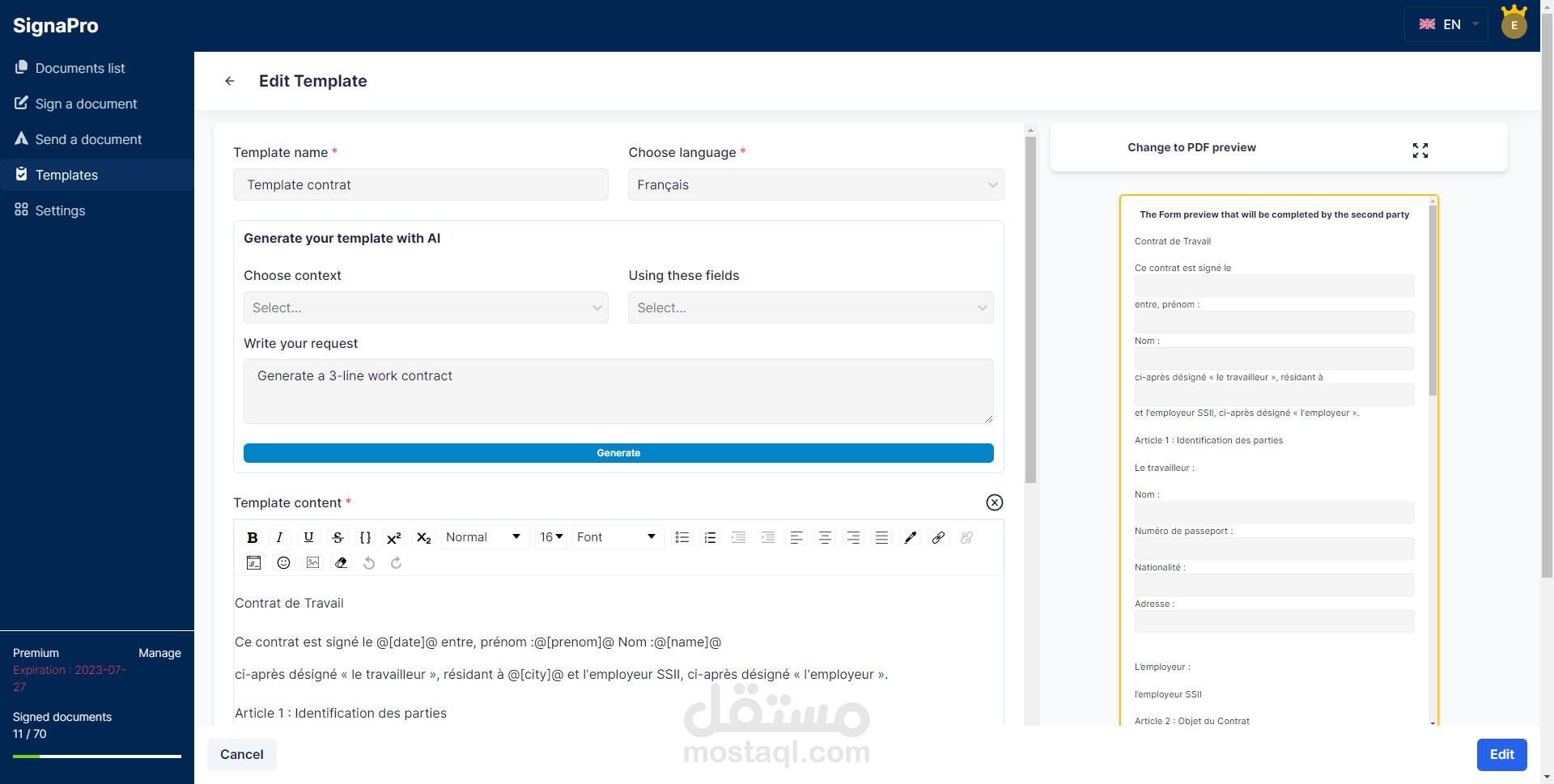1554x784 pixels.
Task: Click the 'Ce contrat est signé le' preview field
Action: (1274, 286)
